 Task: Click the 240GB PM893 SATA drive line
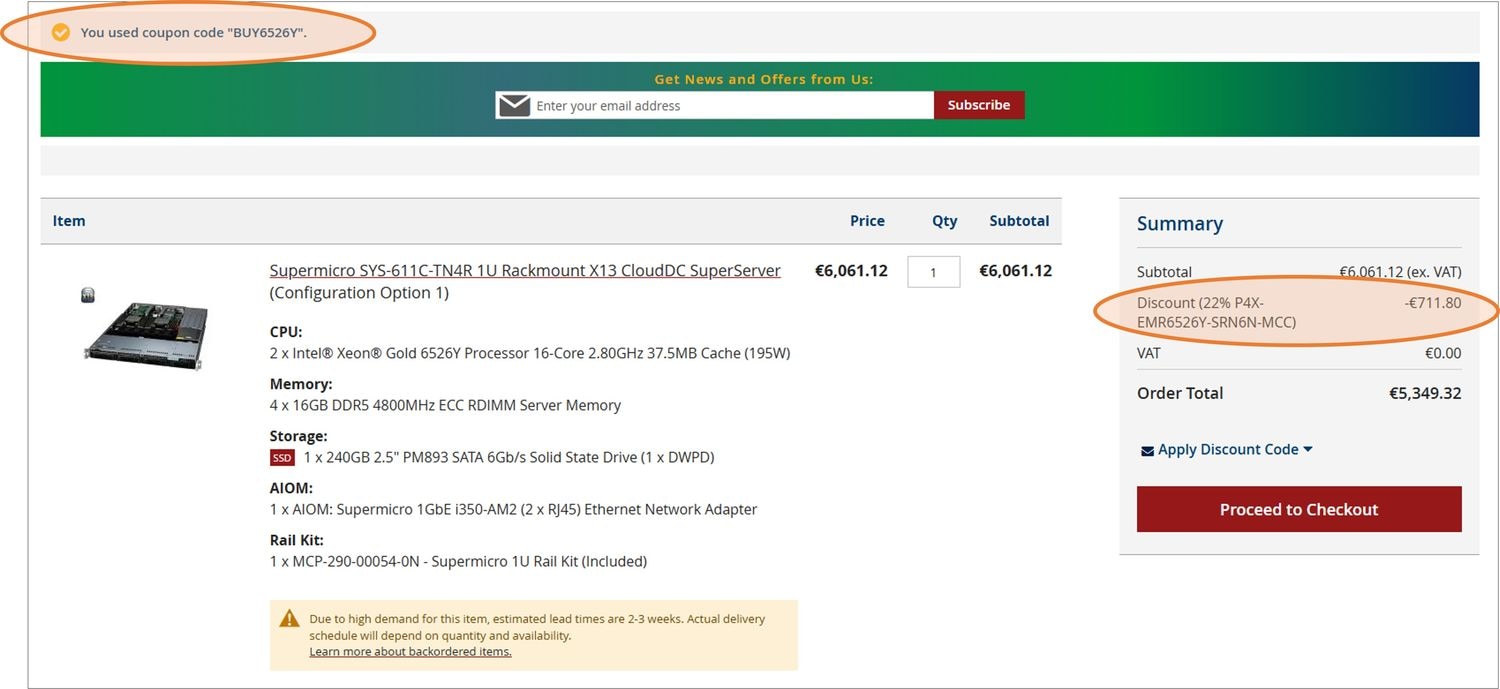click(509, 457)
